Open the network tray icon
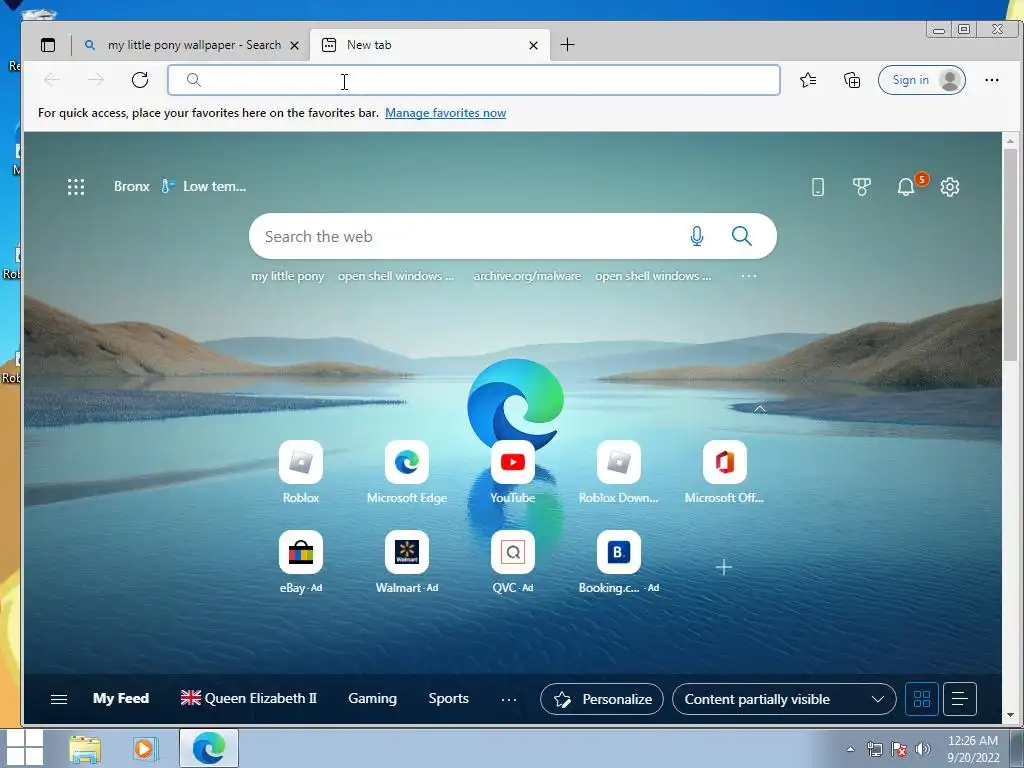The image size is (1024, 768). coord(874,749)
